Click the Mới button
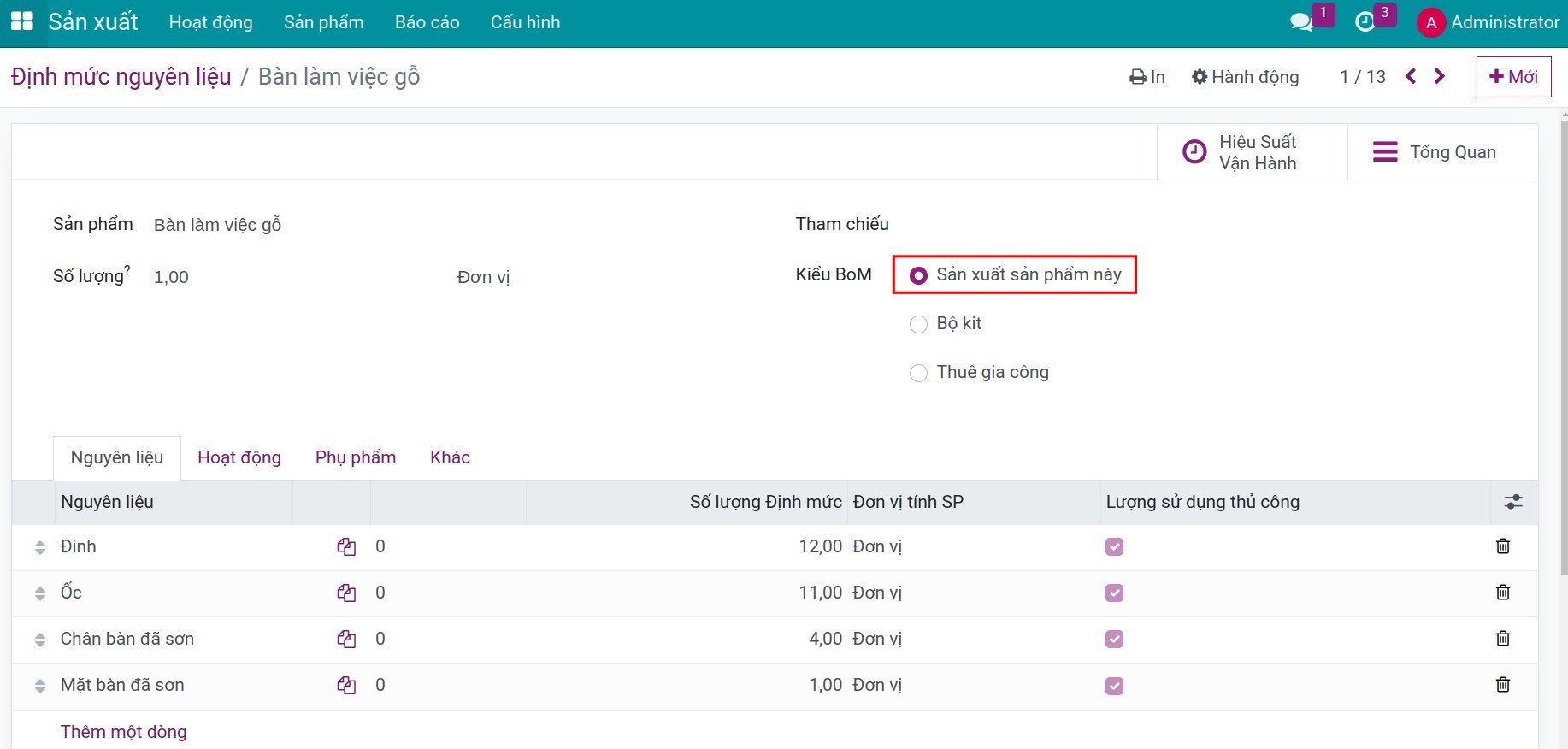Screen dimensions: 1568x749 [1513, 77]
